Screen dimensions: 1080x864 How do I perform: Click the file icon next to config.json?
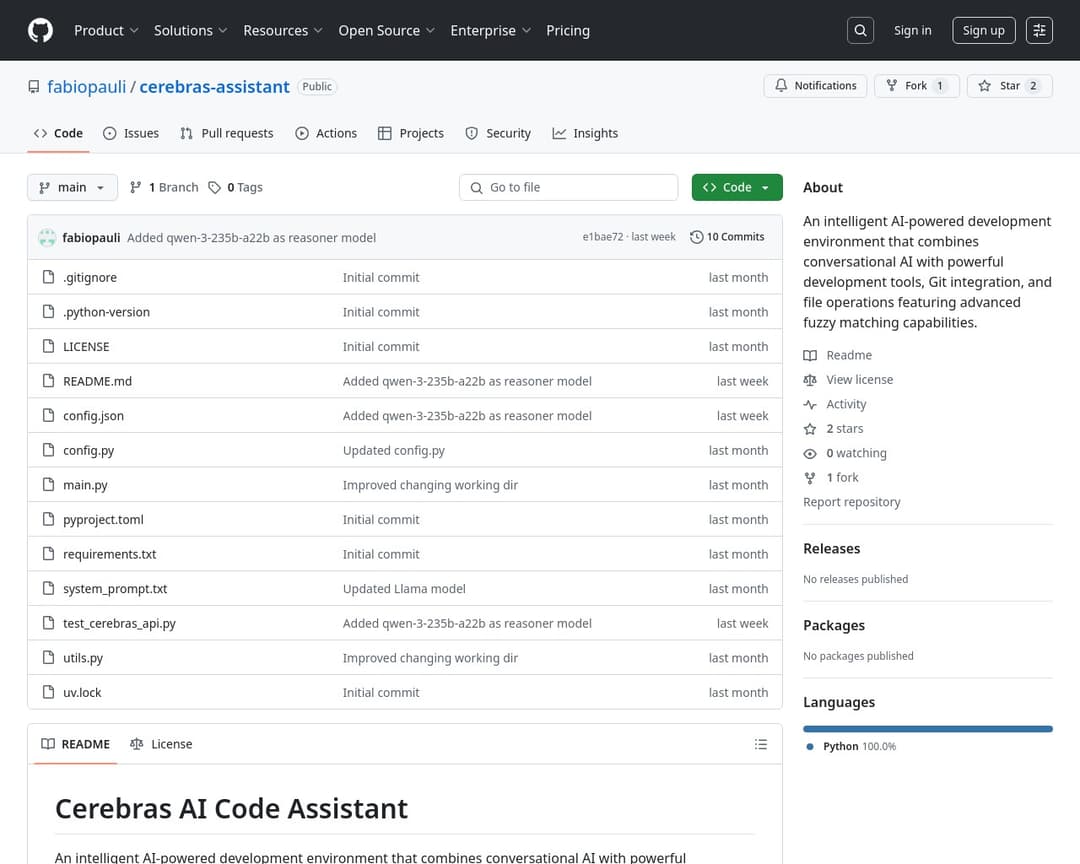48,415
